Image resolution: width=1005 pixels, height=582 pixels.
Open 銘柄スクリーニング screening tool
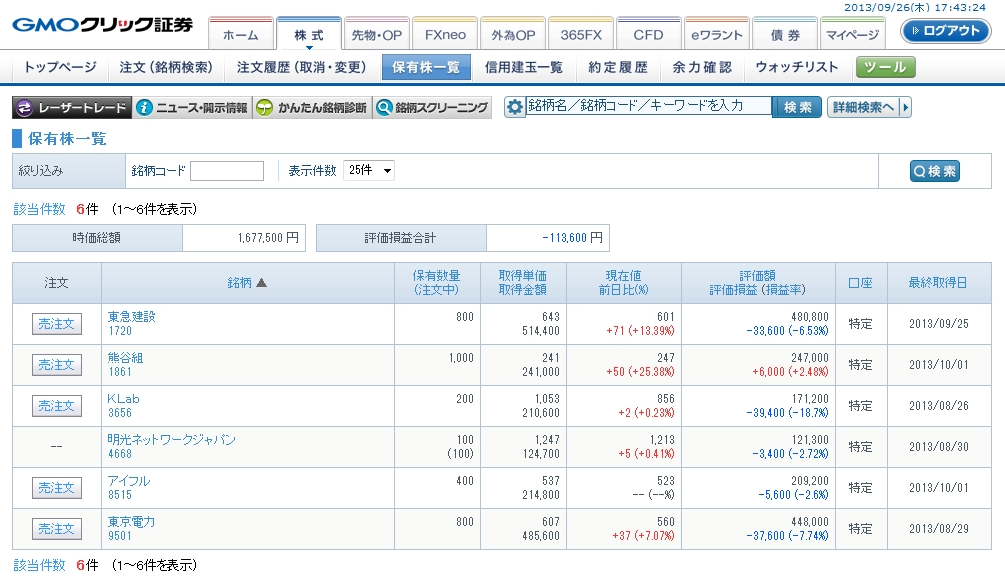pos(432,108)
